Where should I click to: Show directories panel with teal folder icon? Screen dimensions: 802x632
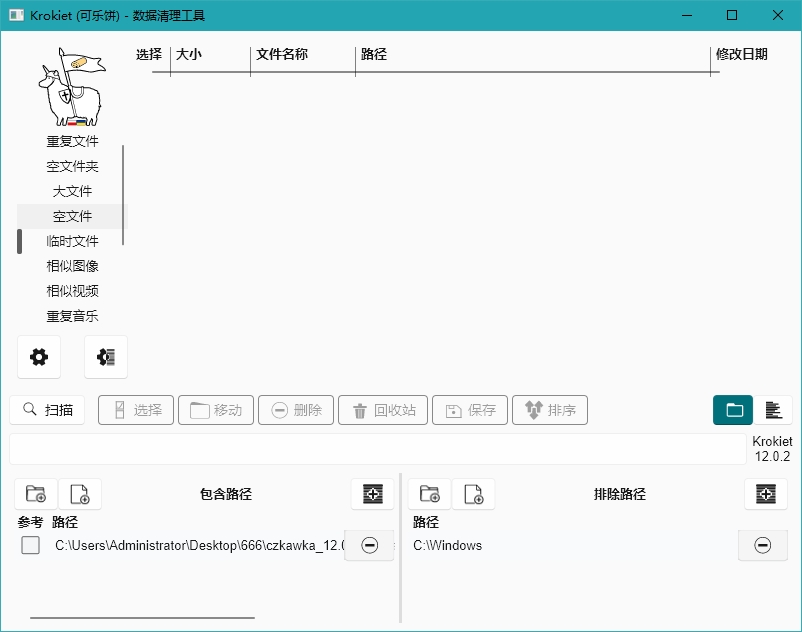732,410
